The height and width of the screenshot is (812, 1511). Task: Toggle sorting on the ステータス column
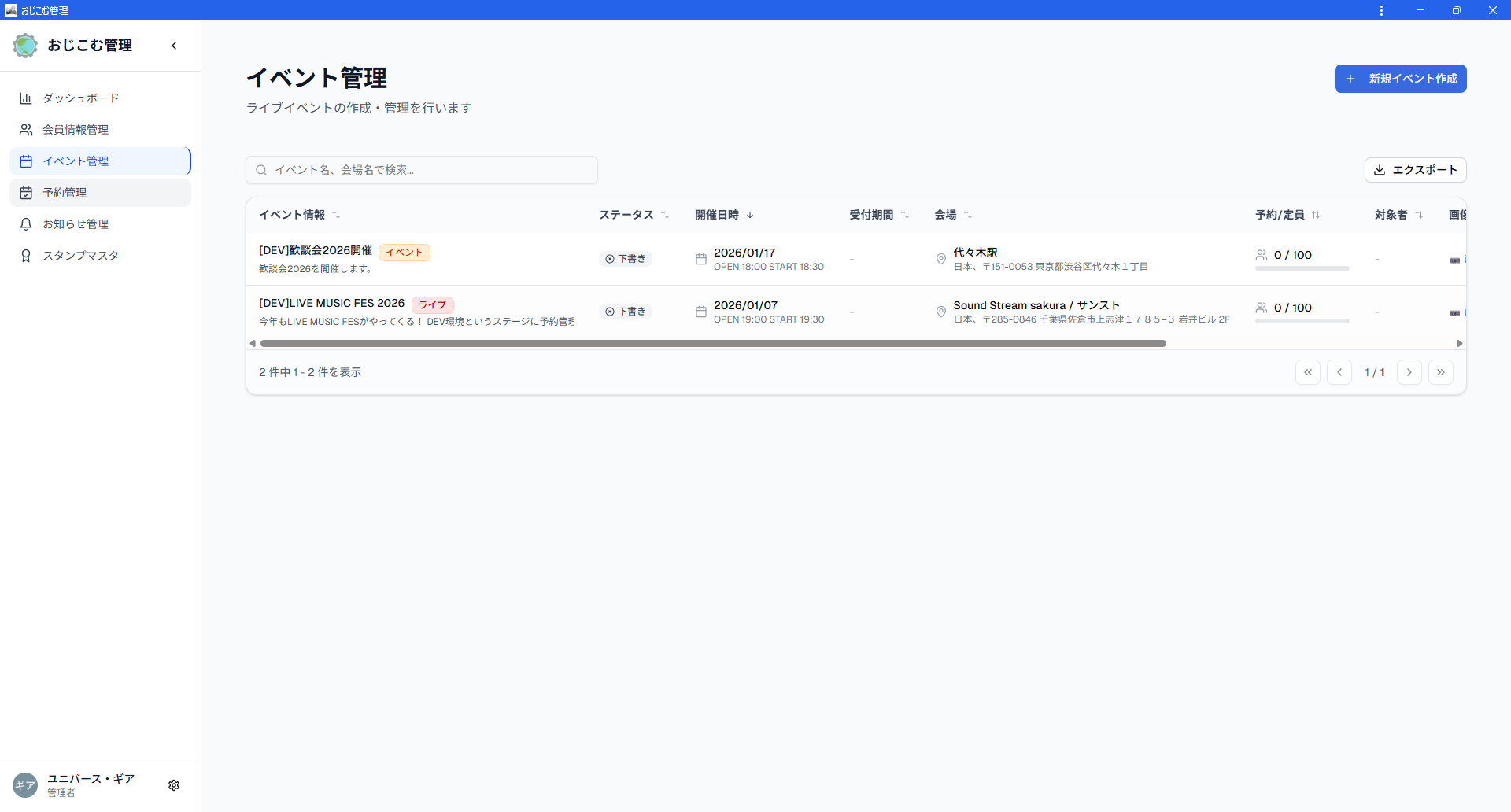(x=665, y=214)
